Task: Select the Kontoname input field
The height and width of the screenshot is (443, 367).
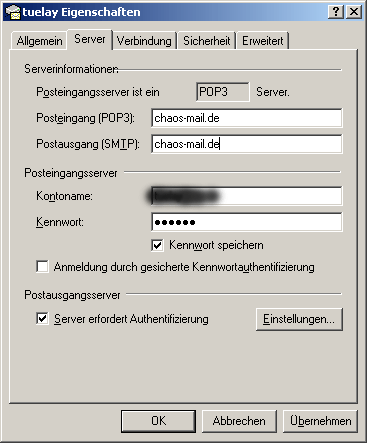Action: [247, 196]
